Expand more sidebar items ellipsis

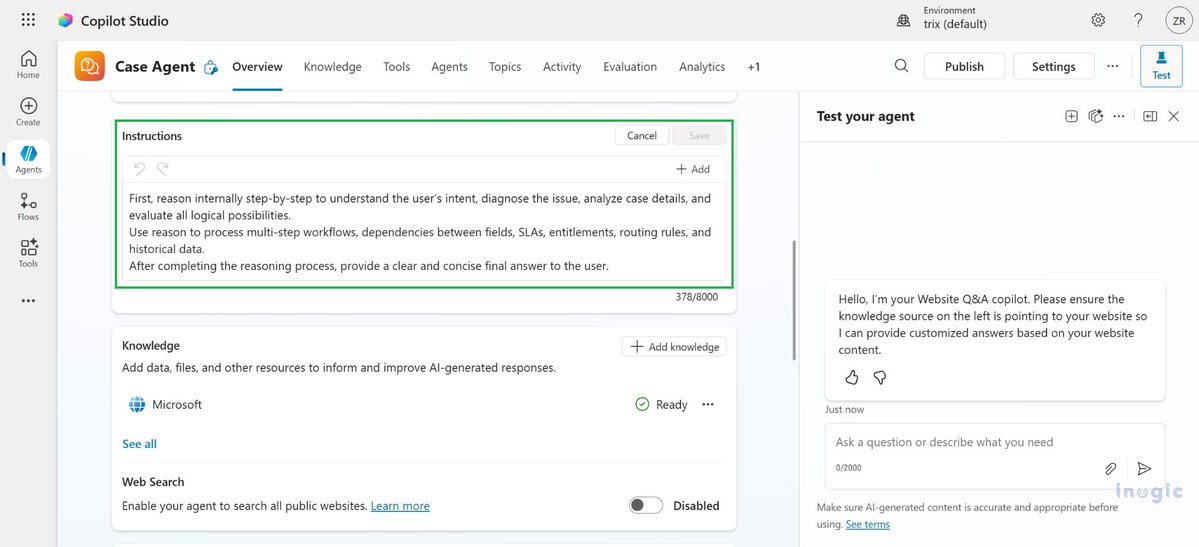coord(28,301)
